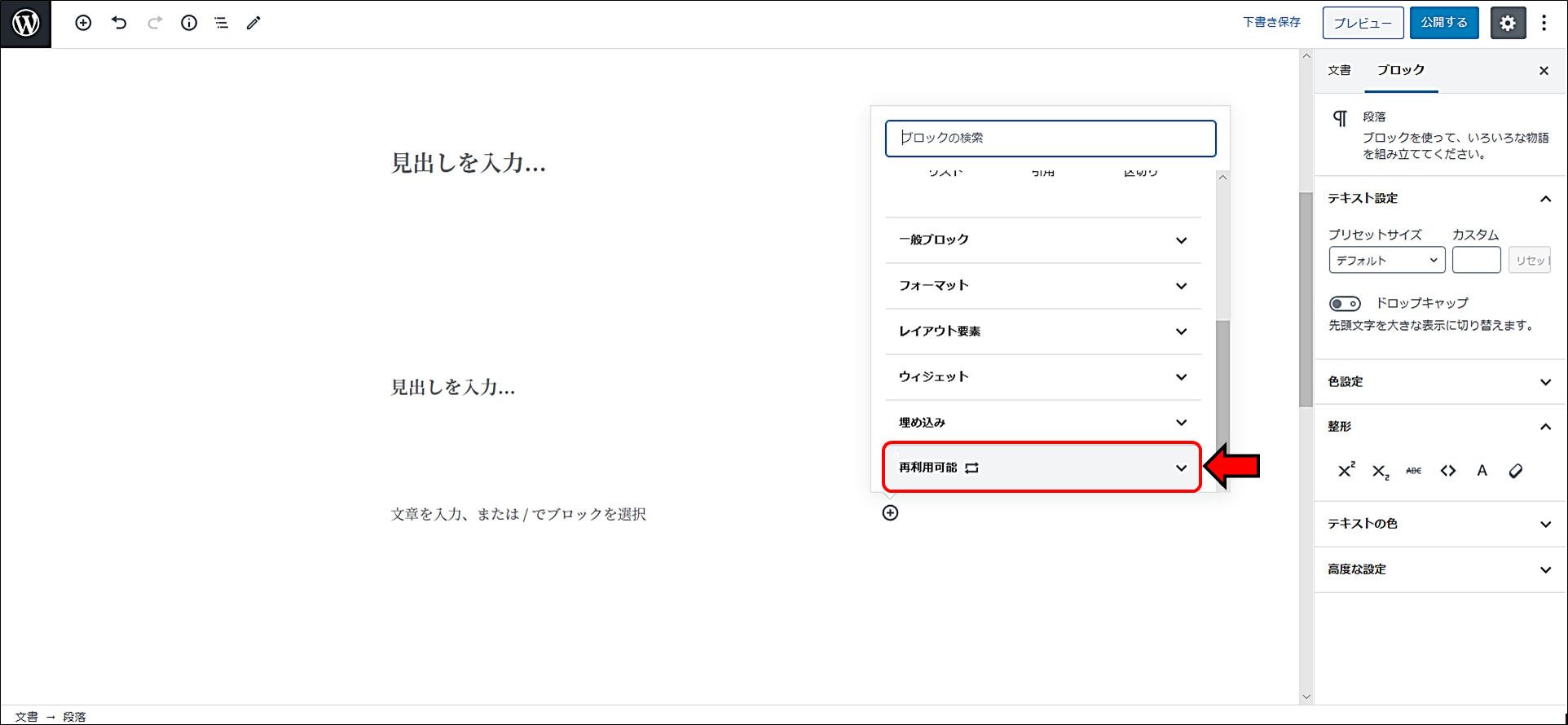Click the WordPress logo icon
Viewport: 1568px width, 725px height.
pos(25,24)
